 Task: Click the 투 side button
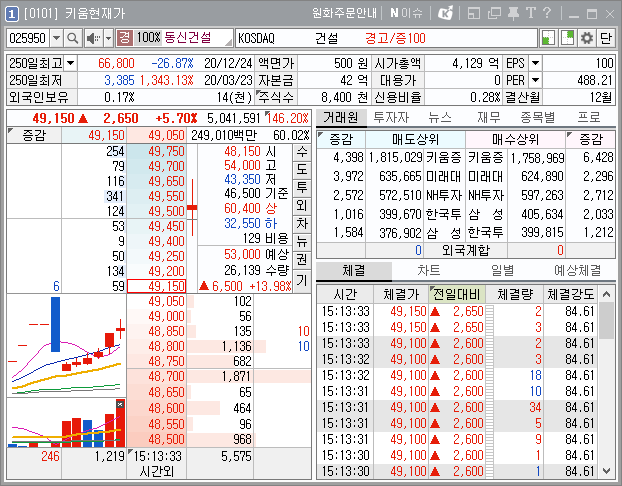[302, 188]
